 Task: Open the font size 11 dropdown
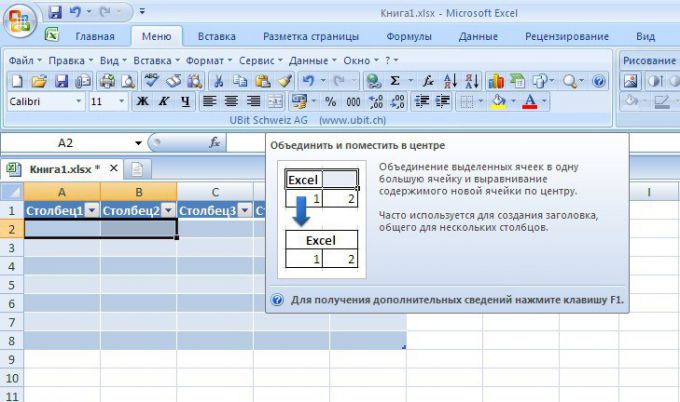point(122,101)
